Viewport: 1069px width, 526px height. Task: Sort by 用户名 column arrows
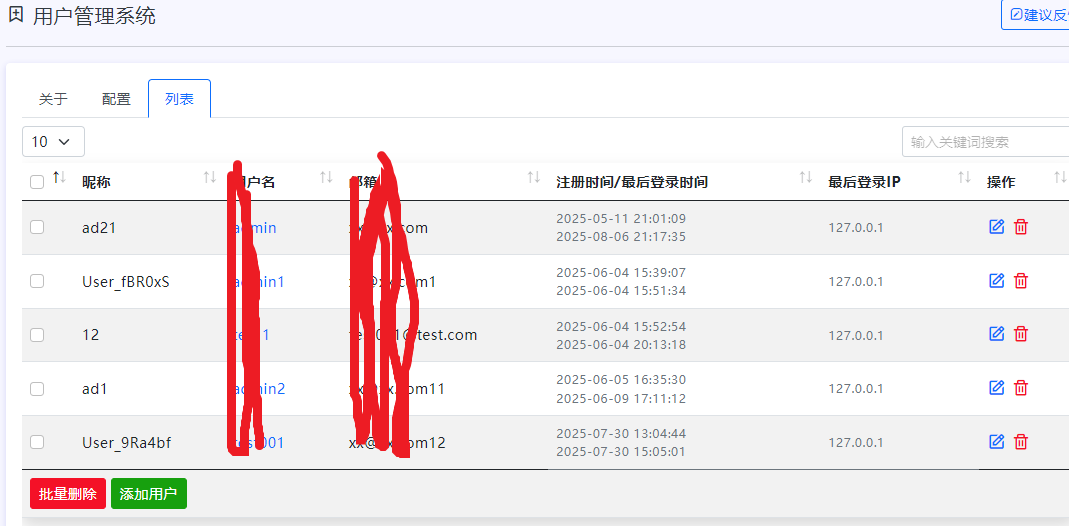point(327,178)
